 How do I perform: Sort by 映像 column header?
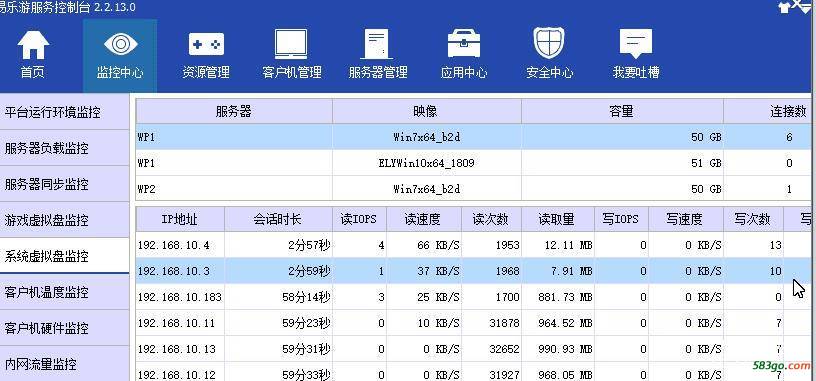pyautogui.click(x=427, y=111)
